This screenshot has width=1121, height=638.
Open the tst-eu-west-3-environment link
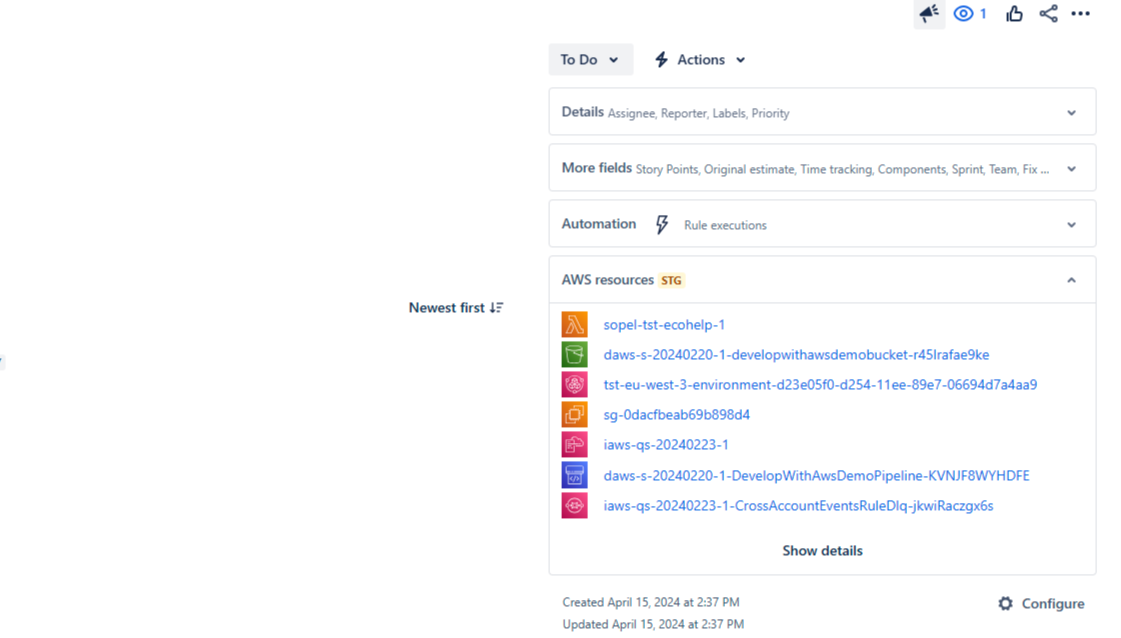[x=820, y=385]
